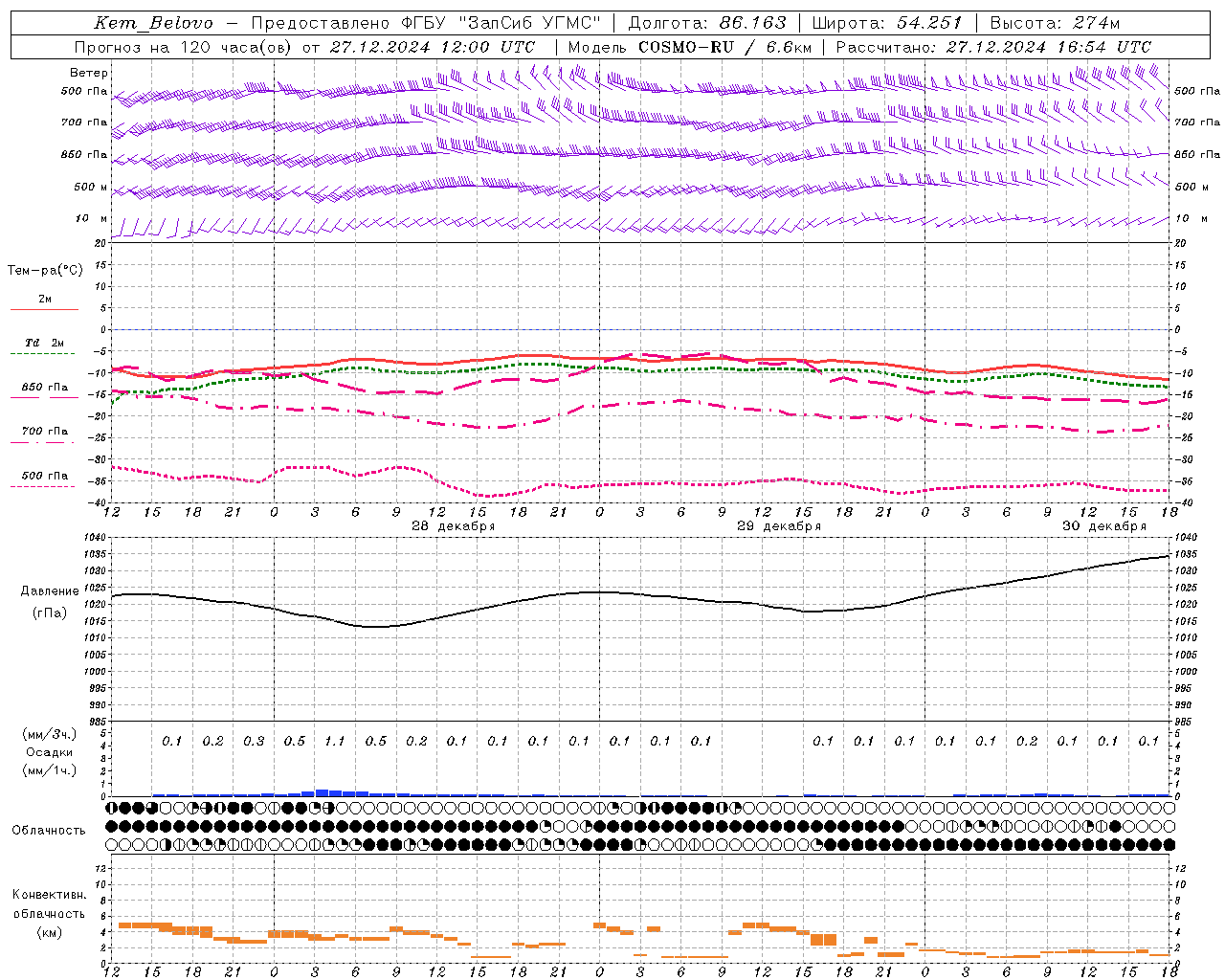Click the '(гПа)' unit under Давление
Image resolution: width=1225 pixels, height=980 pixels.
[50, 612]
